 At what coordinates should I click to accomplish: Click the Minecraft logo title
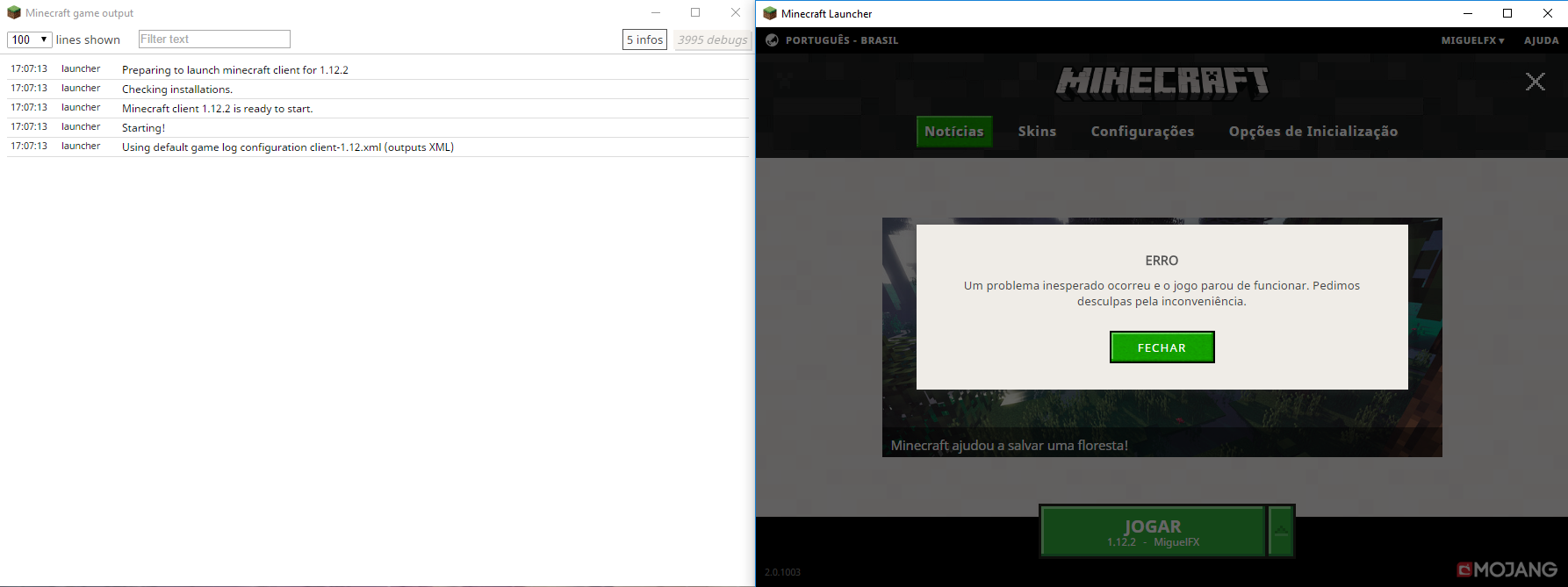pyautogui.click(x=1162, y=82)
